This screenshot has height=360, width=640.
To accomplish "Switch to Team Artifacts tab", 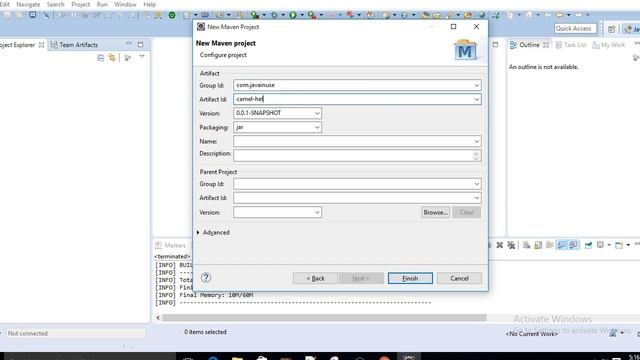I will 74,45.
